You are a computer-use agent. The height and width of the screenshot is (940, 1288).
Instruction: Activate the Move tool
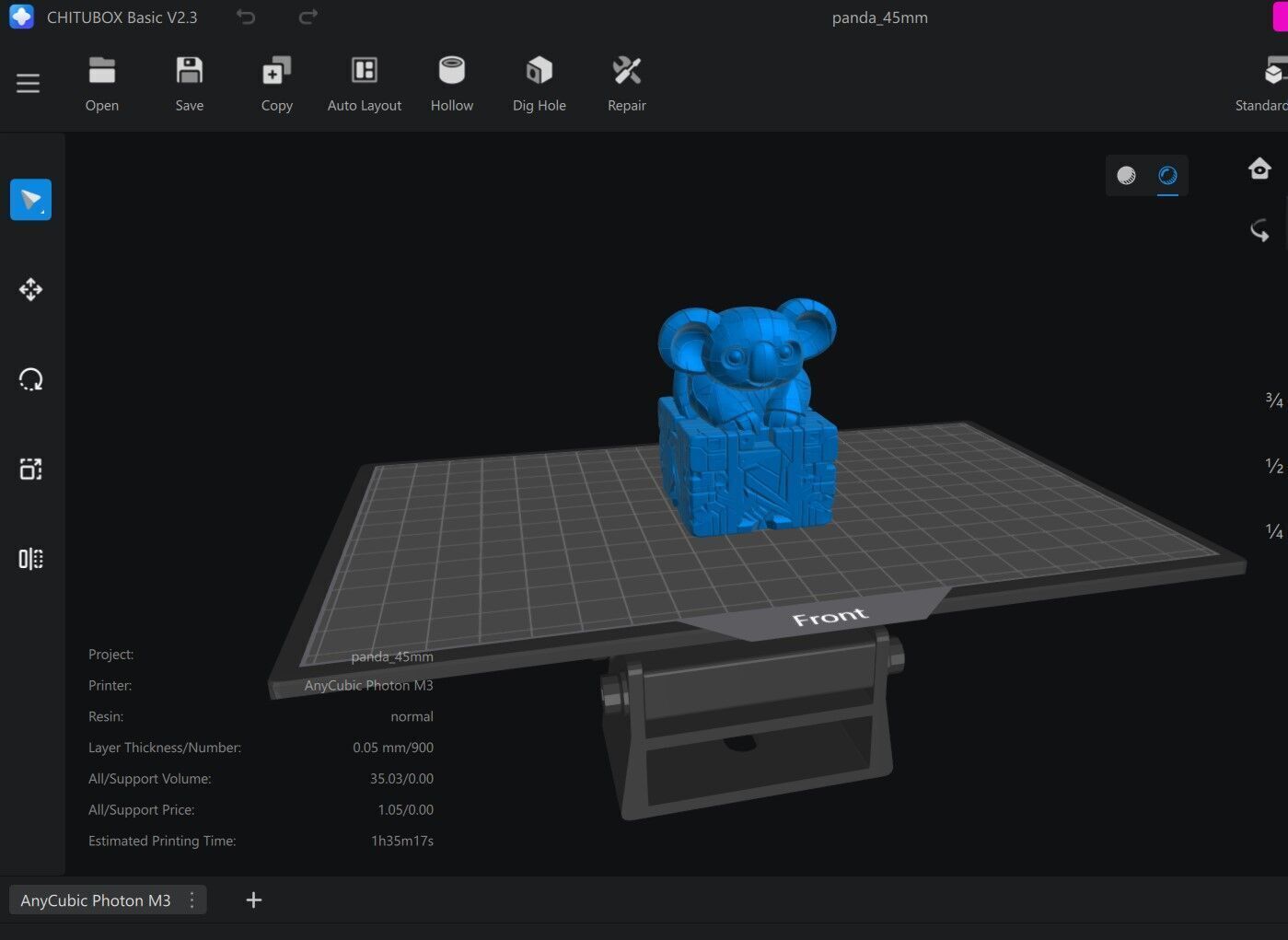point(30,289)
